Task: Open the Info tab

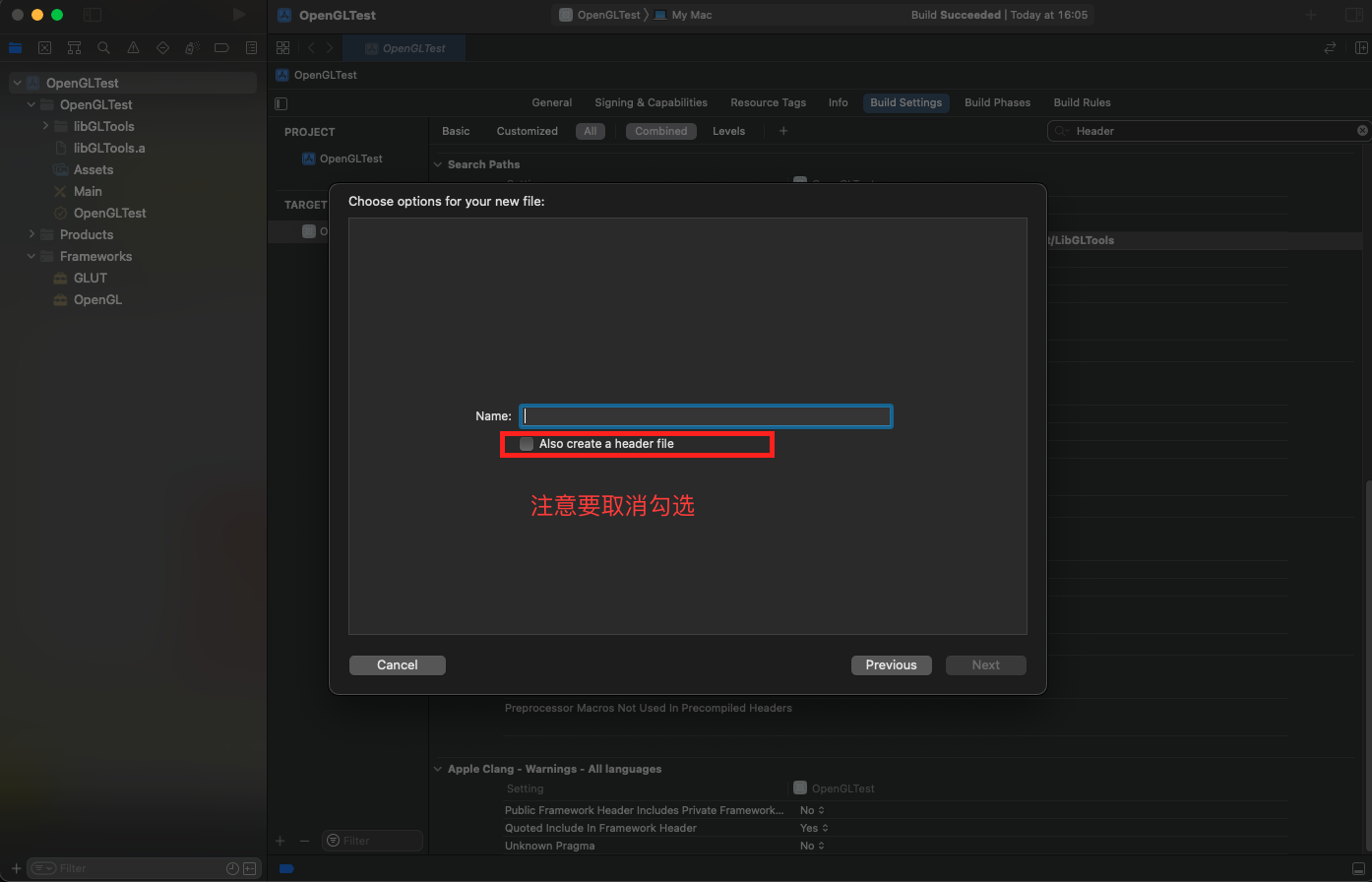Action: pyautogui.click(x=839, y=102)
